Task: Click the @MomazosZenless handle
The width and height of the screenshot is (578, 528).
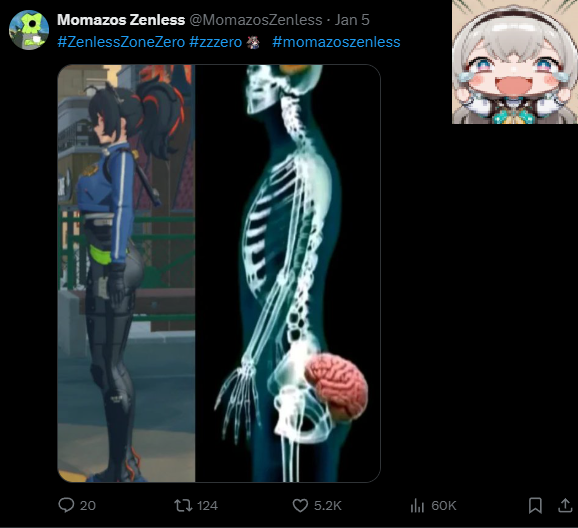Action: tap(256, 20)
